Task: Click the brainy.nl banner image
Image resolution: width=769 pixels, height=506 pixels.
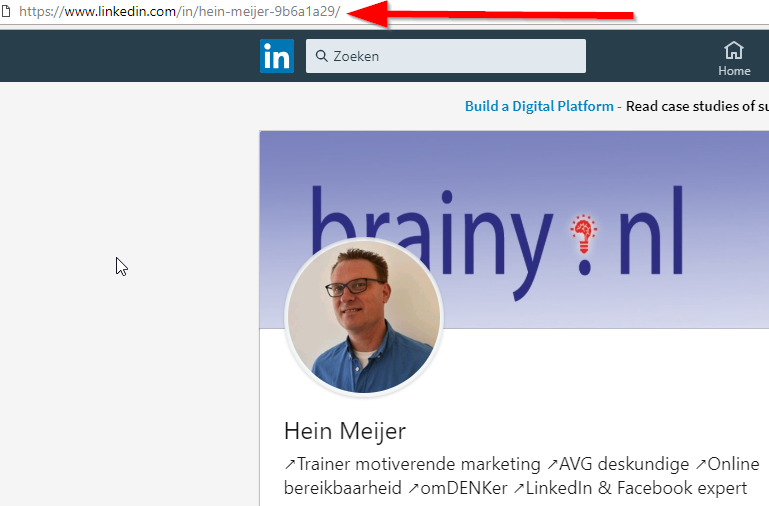Action: [x=514, y=229]
